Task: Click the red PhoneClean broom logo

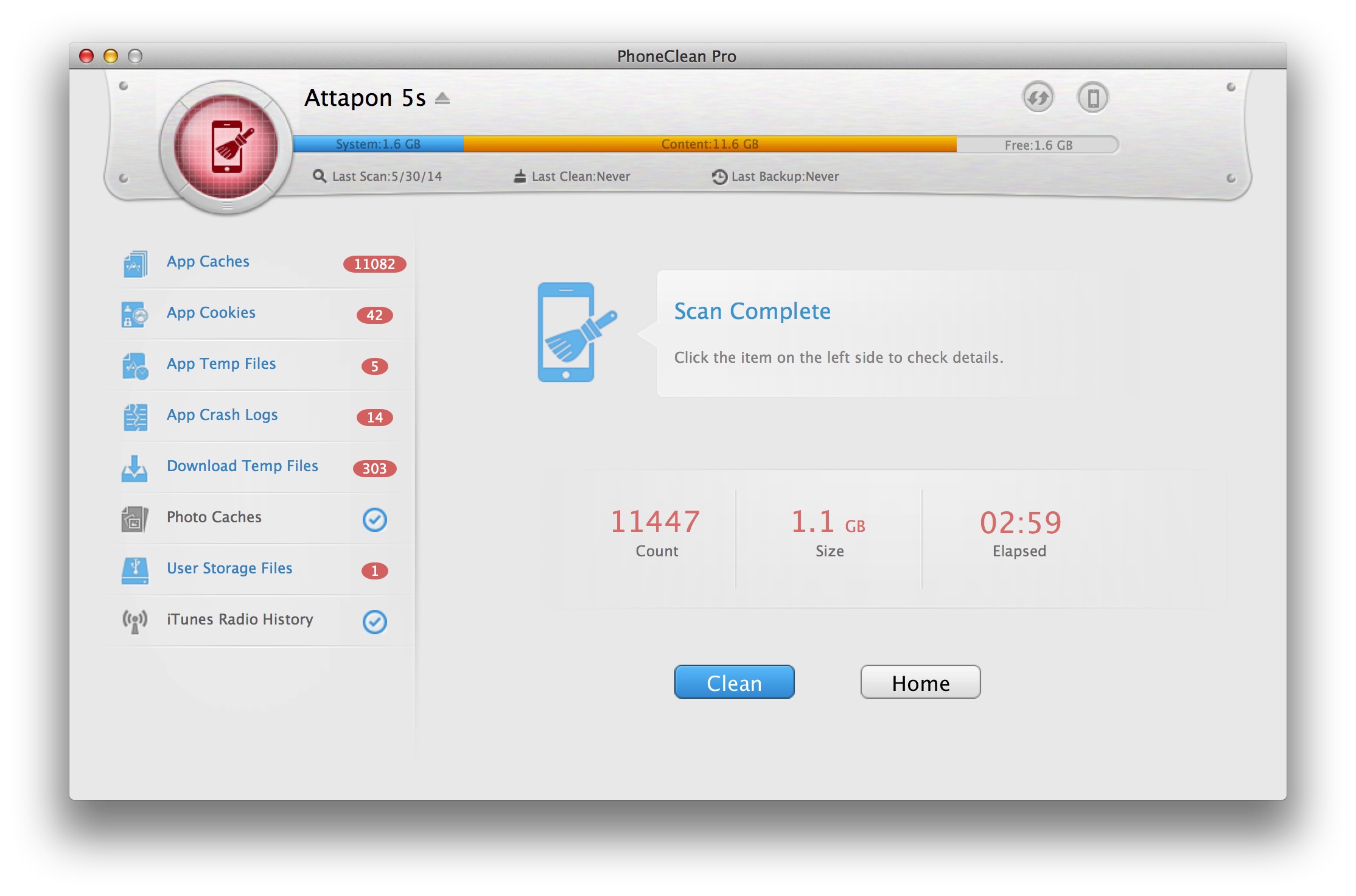Action: click(x=227, y=147)
